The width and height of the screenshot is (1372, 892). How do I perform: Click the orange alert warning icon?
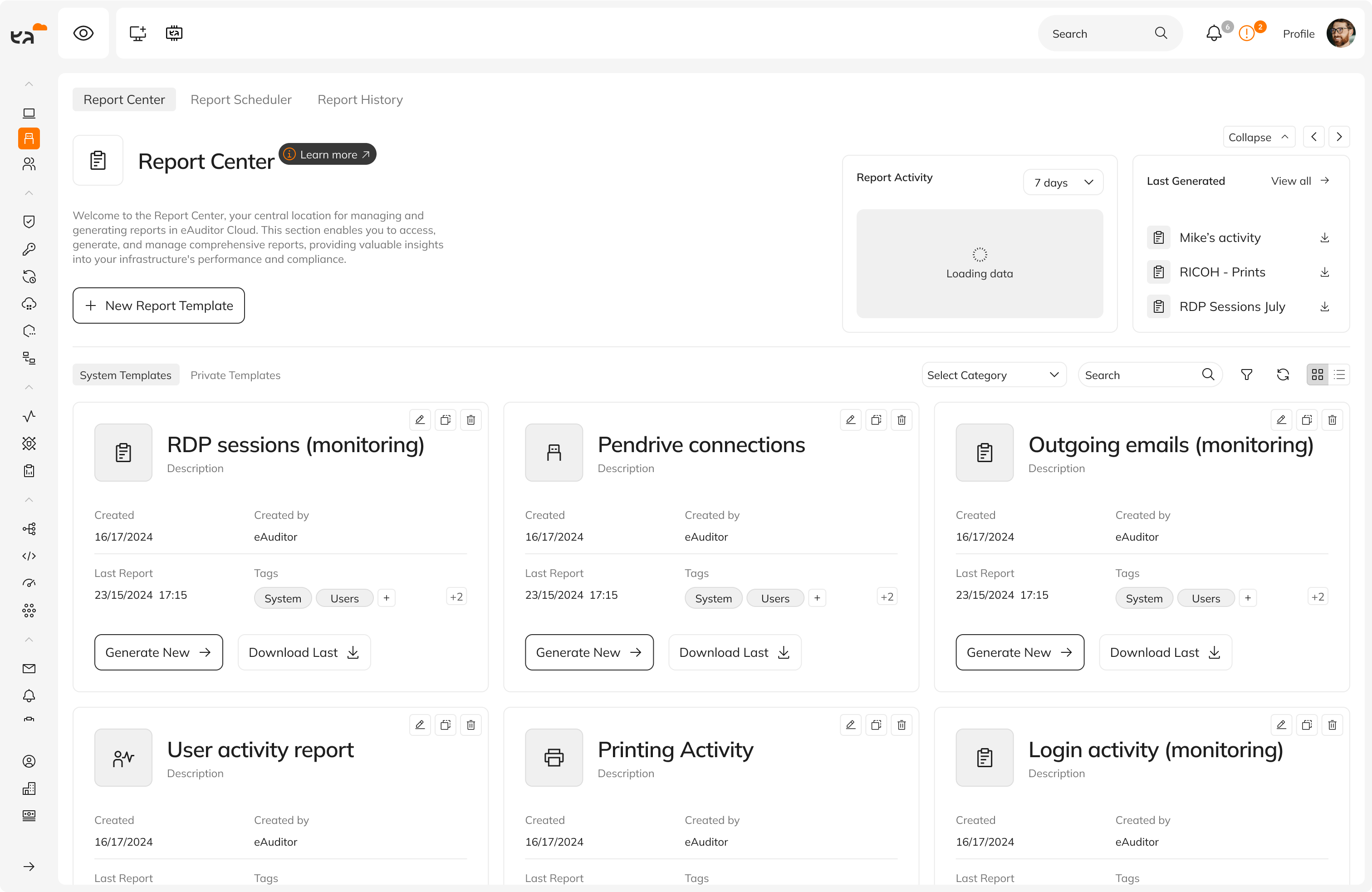tap(1246, 34)
